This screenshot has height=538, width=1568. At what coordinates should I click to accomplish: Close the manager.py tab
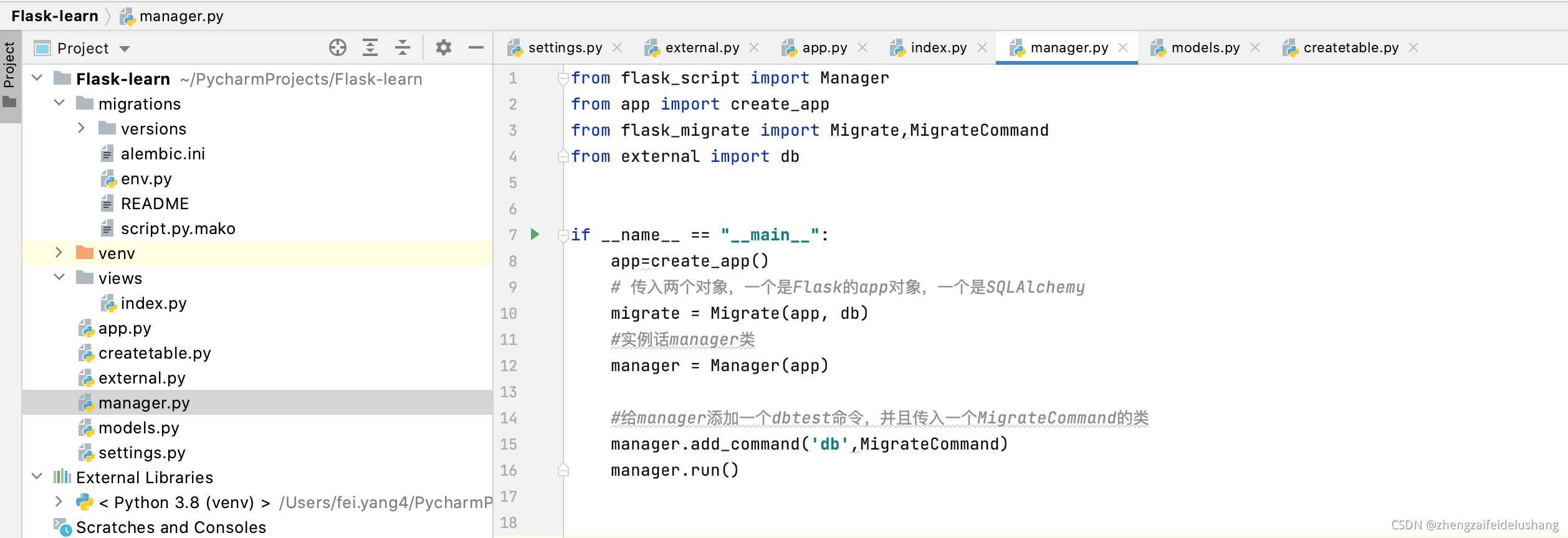1123,48
